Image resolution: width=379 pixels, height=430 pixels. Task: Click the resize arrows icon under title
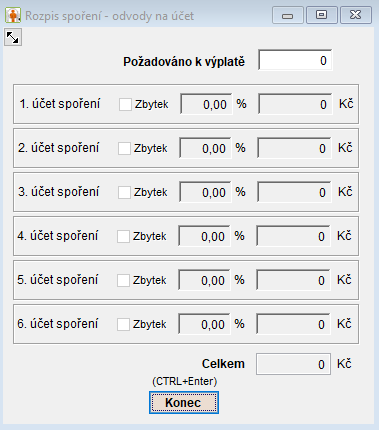click(13, 37)
